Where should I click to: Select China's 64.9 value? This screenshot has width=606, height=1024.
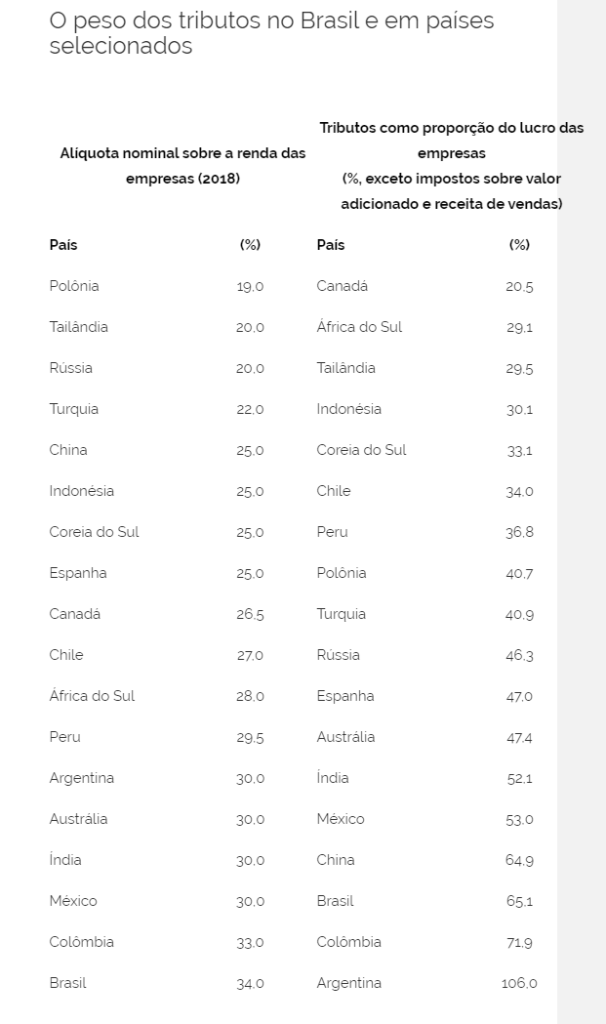pyautogui.click(x=519, y=860)
